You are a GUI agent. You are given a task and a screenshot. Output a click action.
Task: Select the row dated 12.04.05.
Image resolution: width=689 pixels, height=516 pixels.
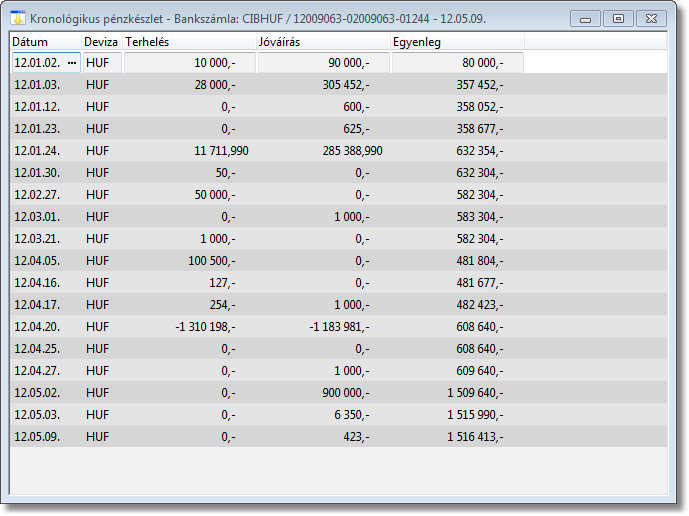point(338,260)
